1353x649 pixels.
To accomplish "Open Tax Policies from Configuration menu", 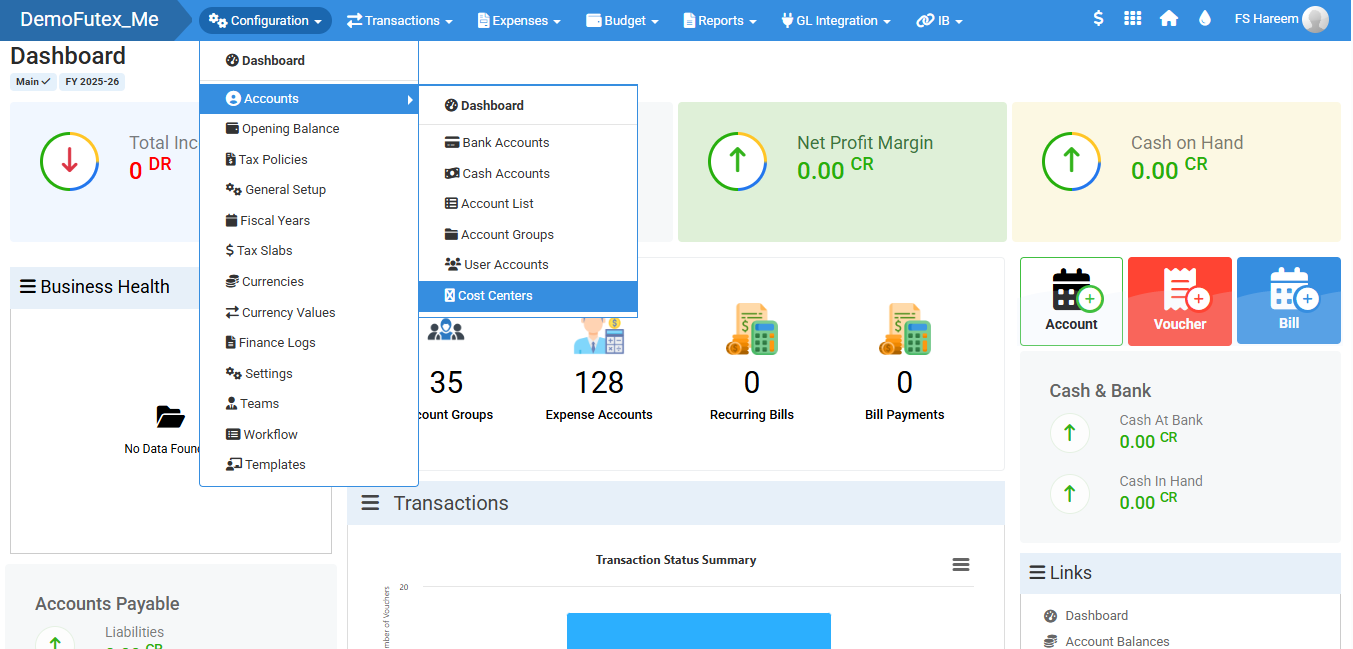I will [x=272, y=160].
